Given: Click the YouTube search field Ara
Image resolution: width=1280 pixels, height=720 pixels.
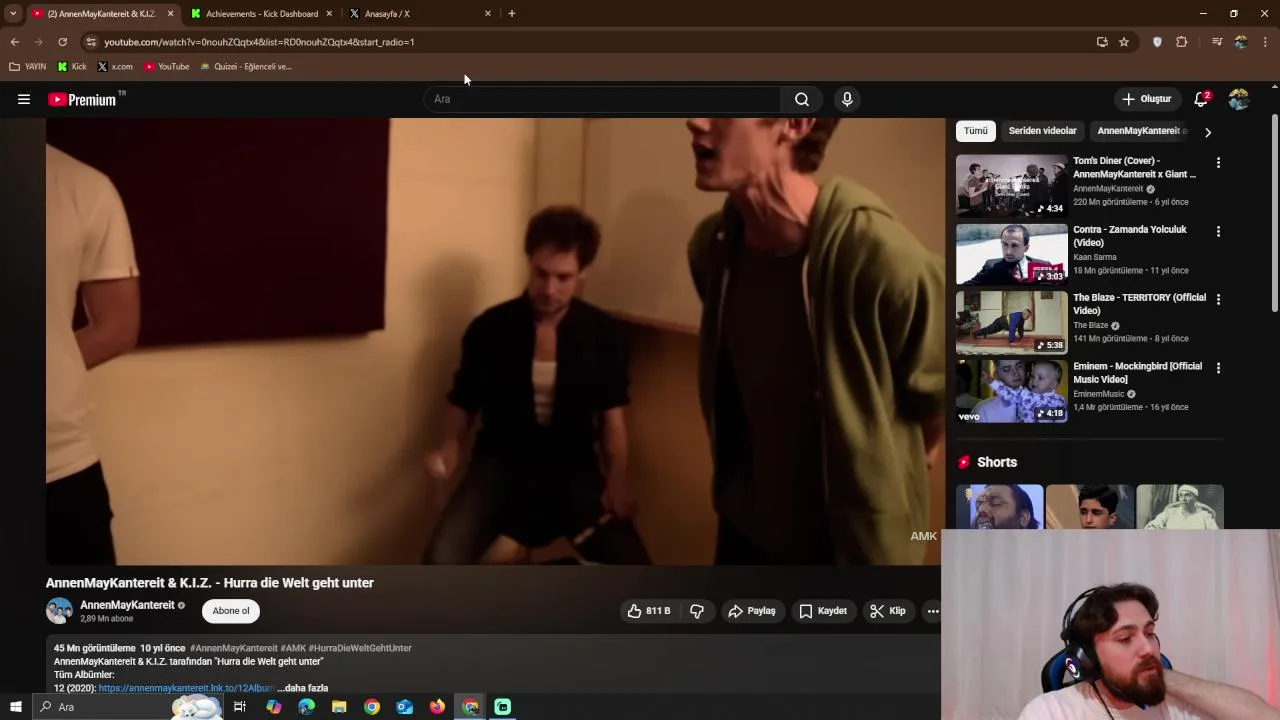Looking at the screenshot, I should pos(603,99).
